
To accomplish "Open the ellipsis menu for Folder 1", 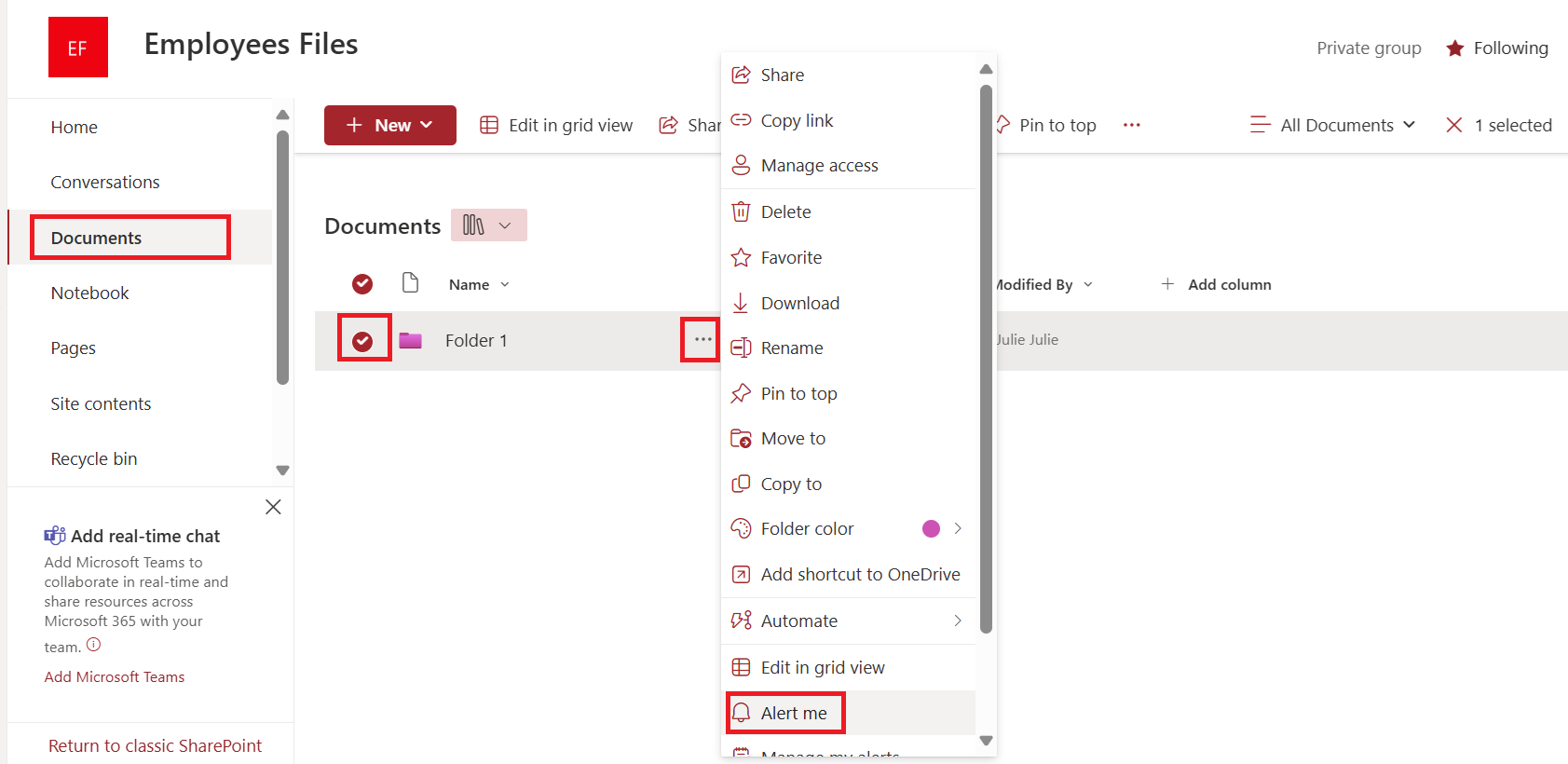I will (x=700, y=340).
